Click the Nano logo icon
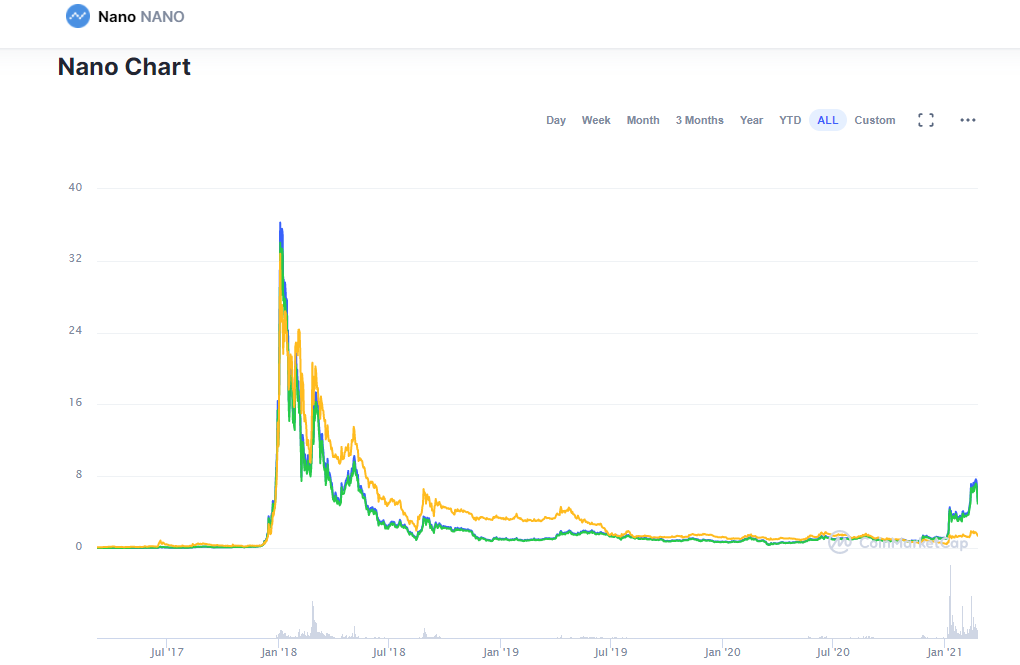Viewport: 1020px width, 665px height. 78,16
